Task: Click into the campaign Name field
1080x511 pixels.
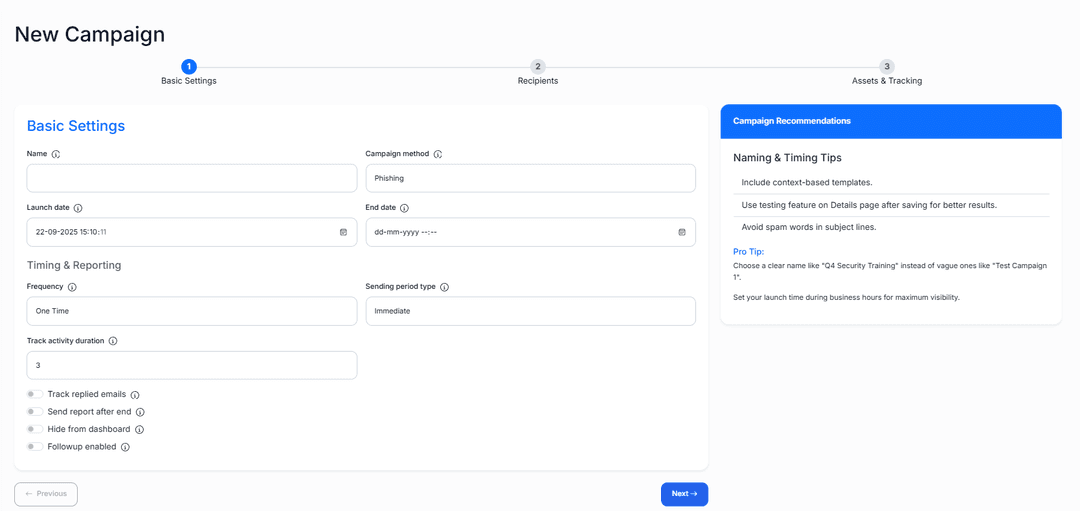Action: point(191,178)
